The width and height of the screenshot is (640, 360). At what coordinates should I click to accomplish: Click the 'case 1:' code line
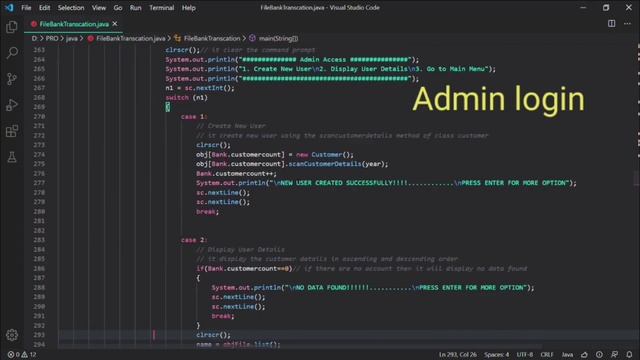point(194,117)
